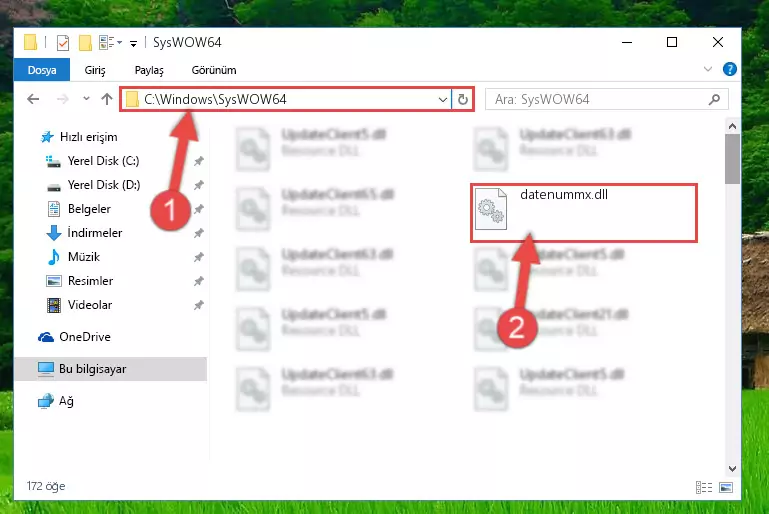The width and height of the screenshot is (769, 514).
Task: Click the pin icon beside Resimler
Action: 199,281
